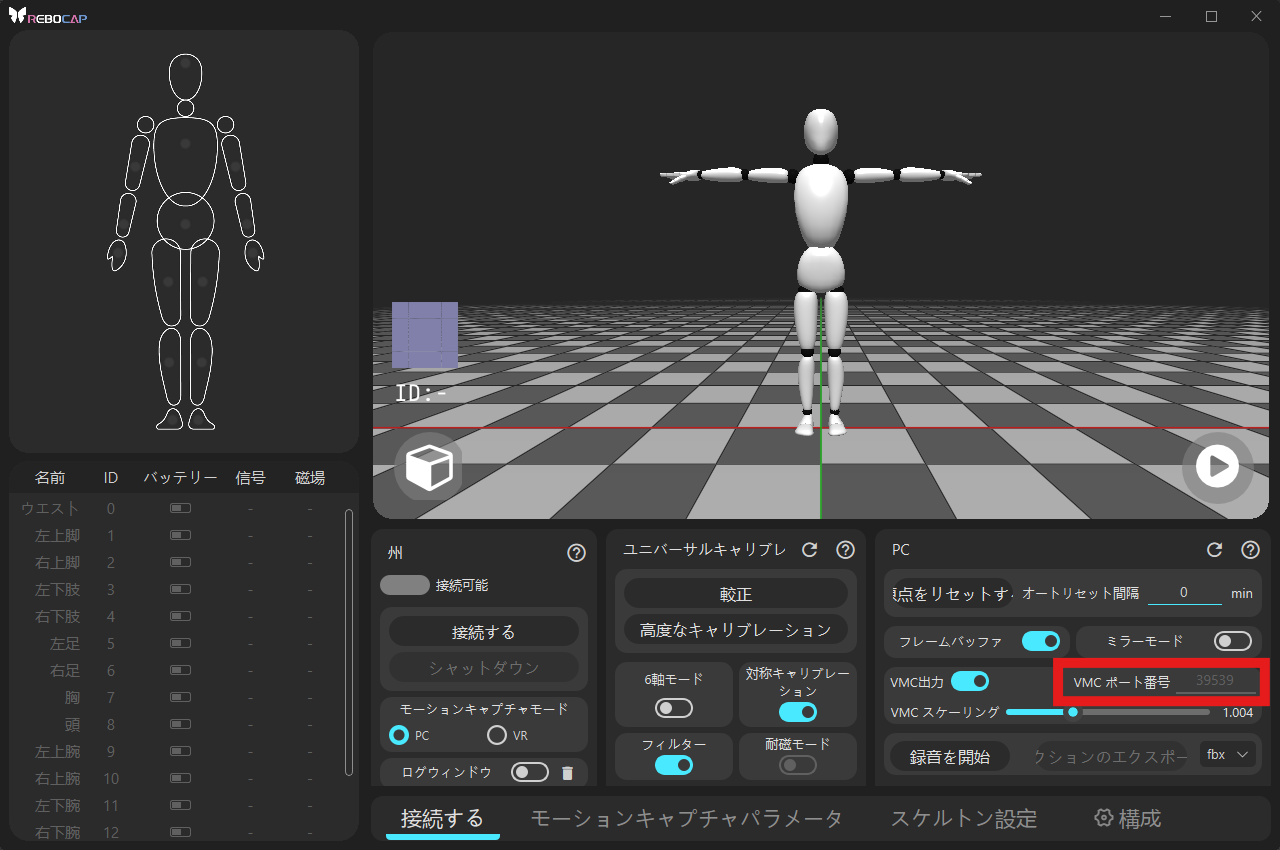Click the Rebocap logo

point(48,16)
